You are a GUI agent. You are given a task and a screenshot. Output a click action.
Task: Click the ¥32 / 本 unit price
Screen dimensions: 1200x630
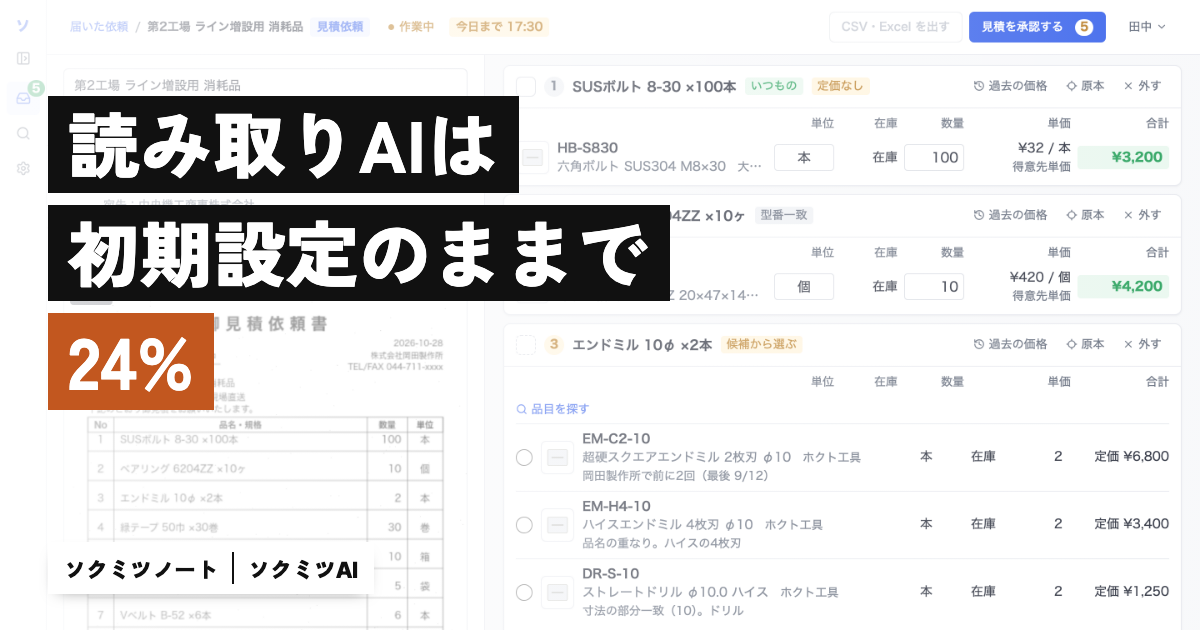click(1043, 148)
